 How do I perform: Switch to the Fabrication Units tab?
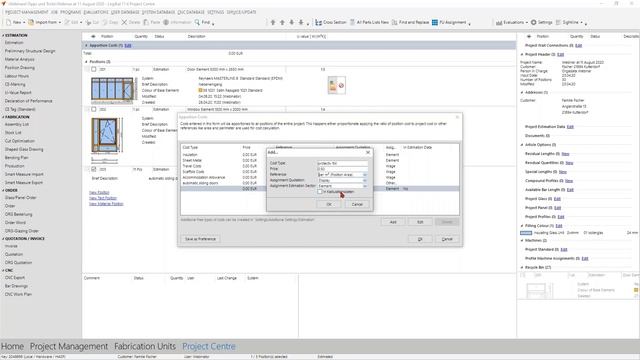(x=145, y=346)
